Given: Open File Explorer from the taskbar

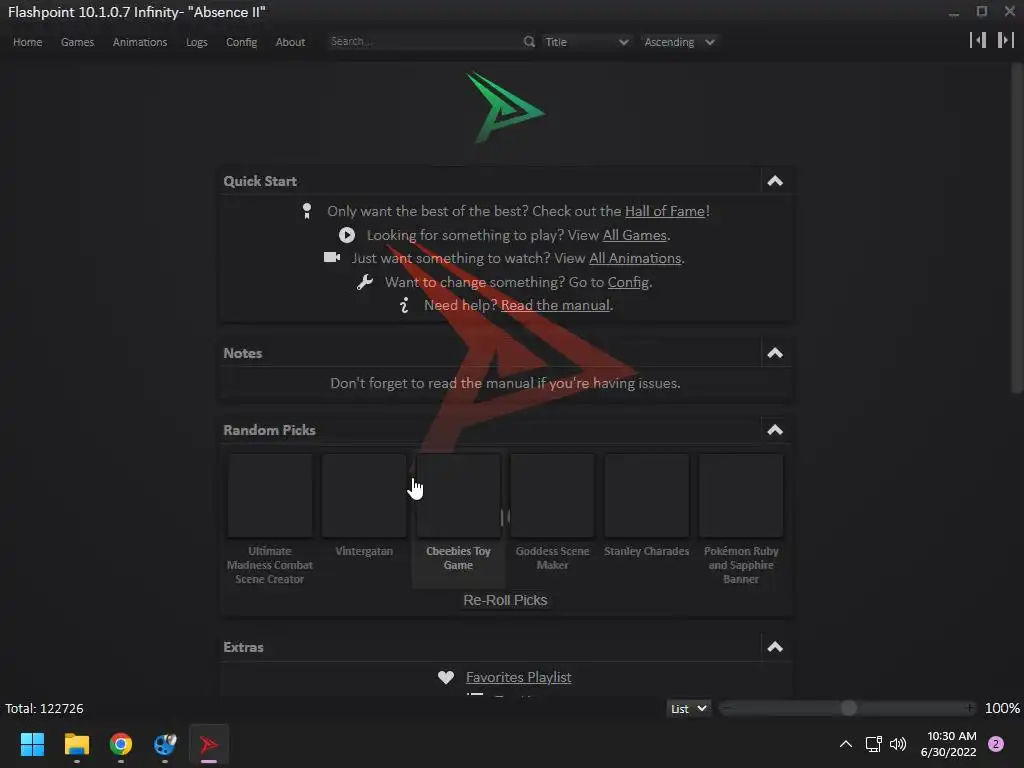Looking at the screenshot, I should tap(76, 744).
